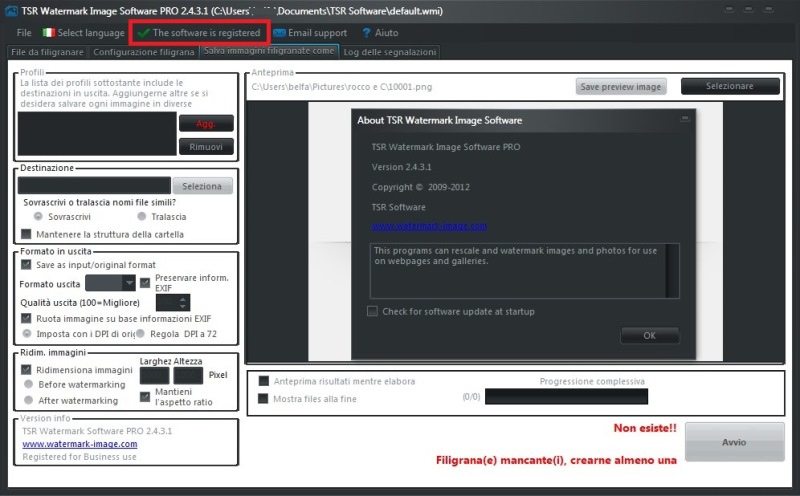Select Salva immagini filigranate come tab
The height and width of the screenshot is (496, 800).
coord(269,51)
